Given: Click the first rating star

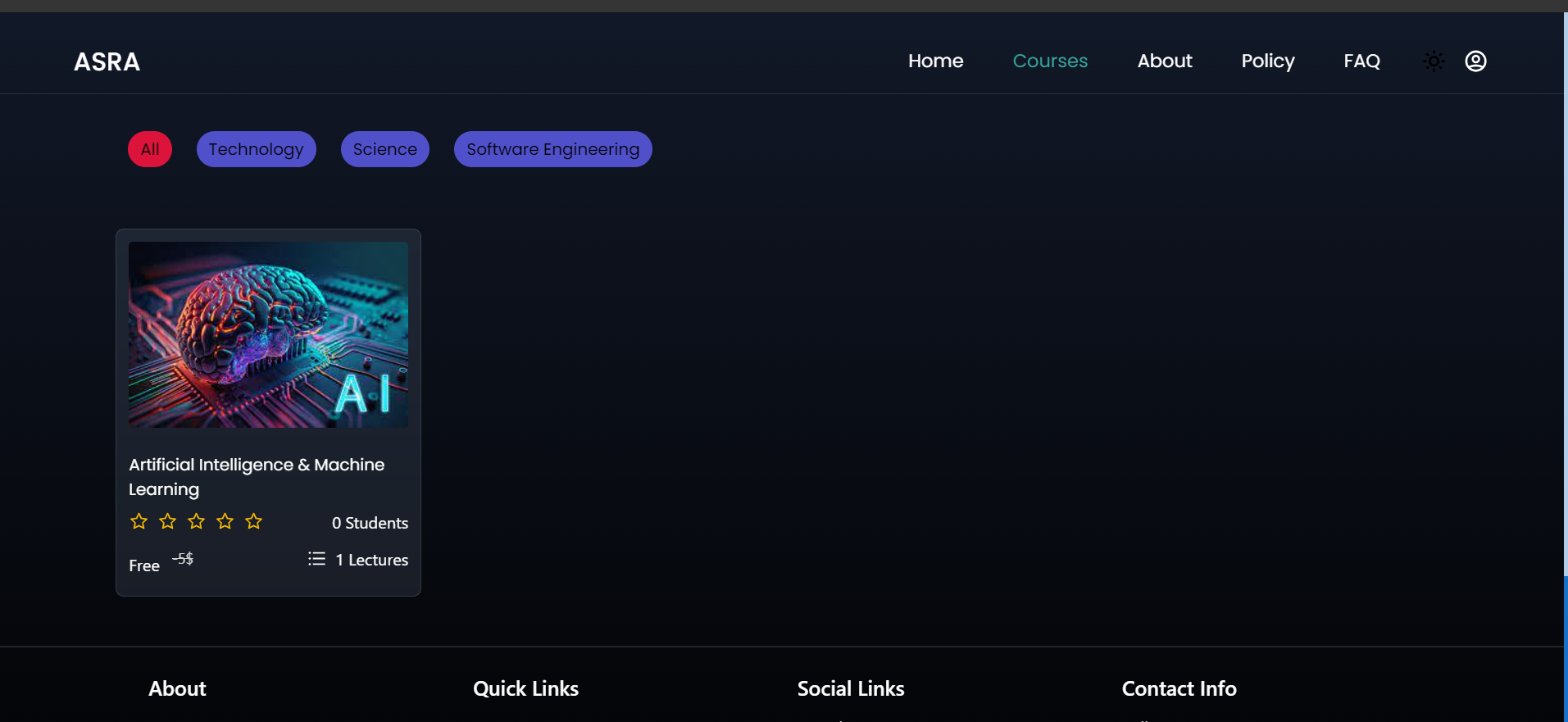Looking at the screenshot, I should (x=139, y=521).
